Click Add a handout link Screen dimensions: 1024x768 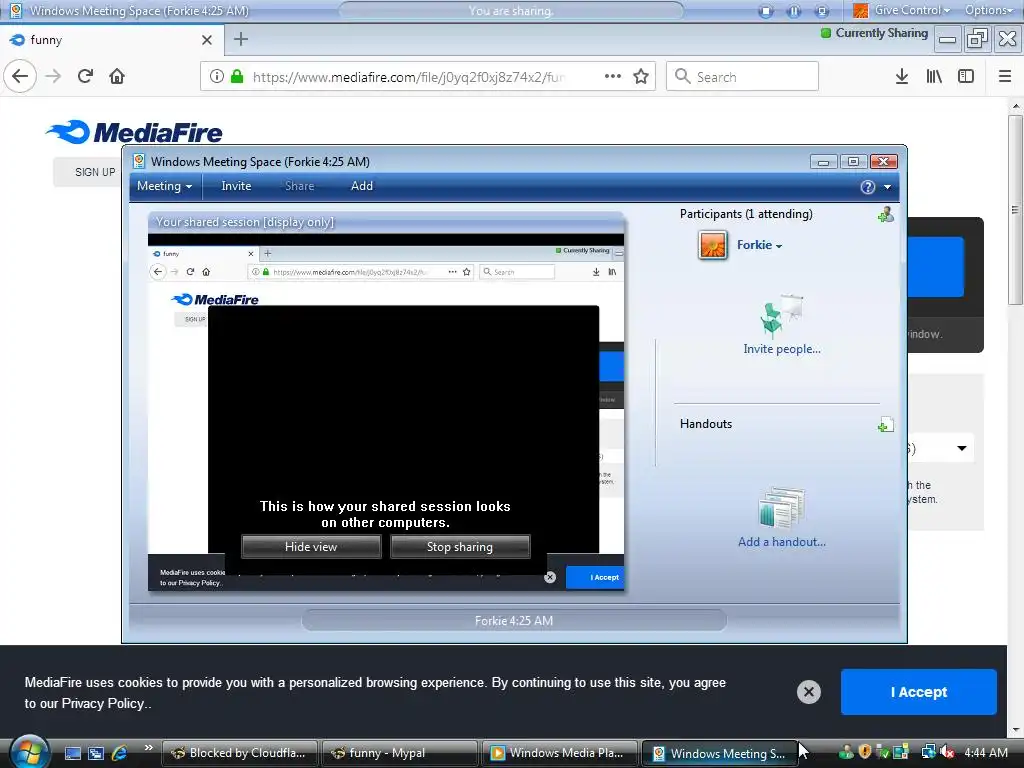[x=782, y=542]
